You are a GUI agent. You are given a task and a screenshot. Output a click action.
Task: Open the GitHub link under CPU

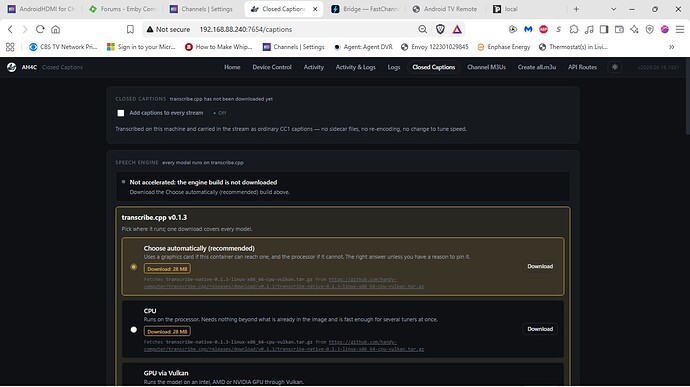tap(284, 345)
